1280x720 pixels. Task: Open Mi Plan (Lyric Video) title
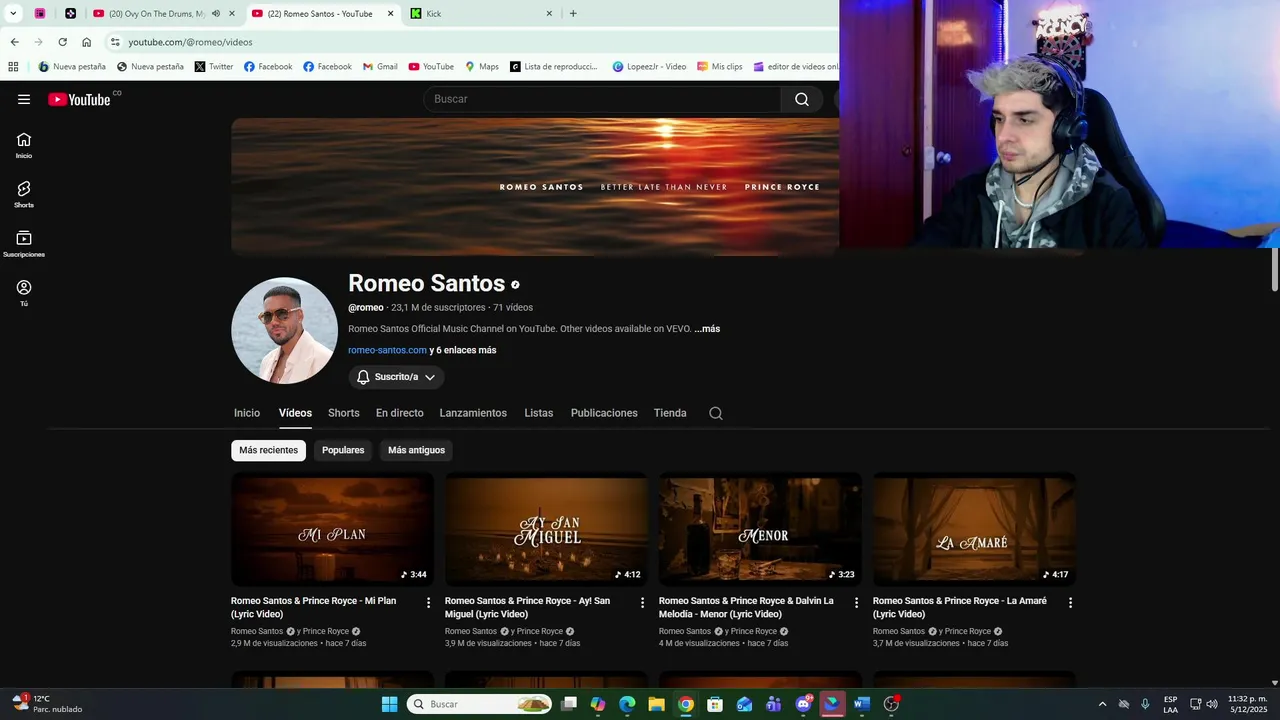click(314, 607)
